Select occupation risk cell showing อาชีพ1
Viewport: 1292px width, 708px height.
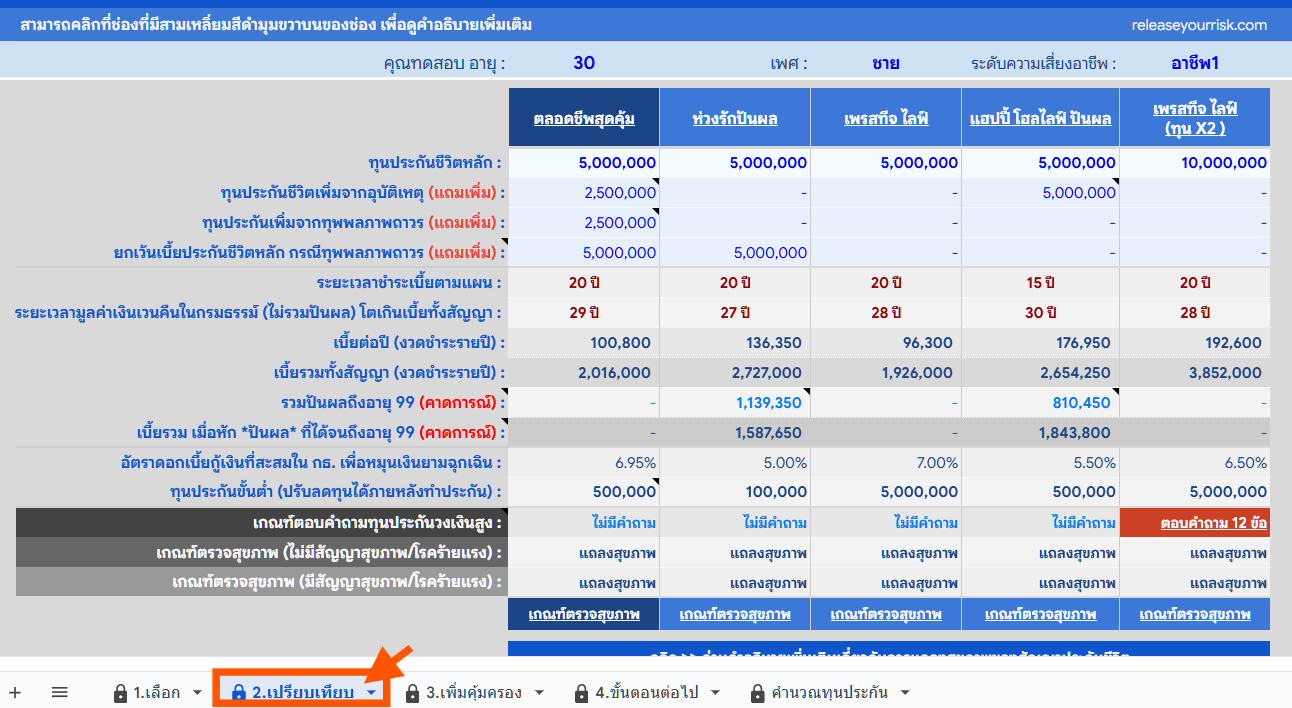coord(1194,63)
